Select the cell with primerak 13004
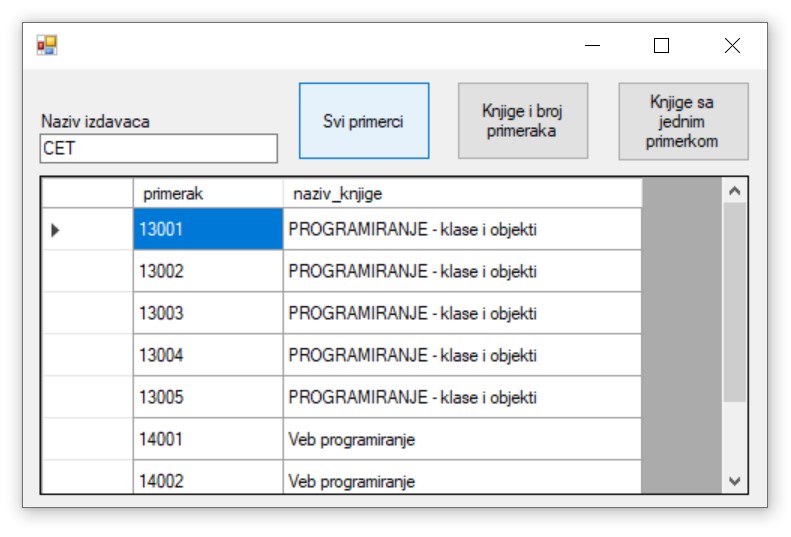 click(x=208, y=355)
